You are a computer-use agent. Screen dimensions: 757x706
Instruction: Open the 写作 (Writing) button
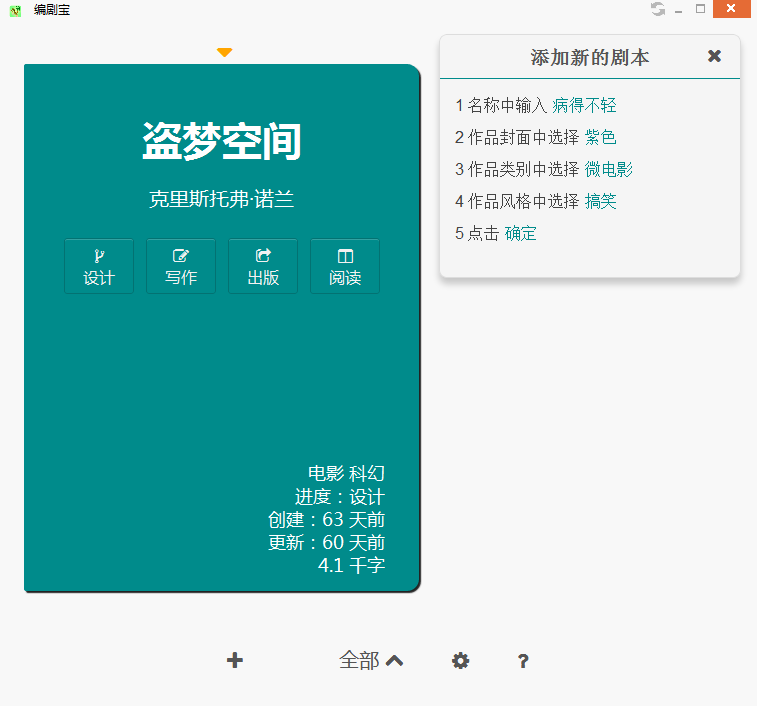pyautogui.click(x=181, y=266)
